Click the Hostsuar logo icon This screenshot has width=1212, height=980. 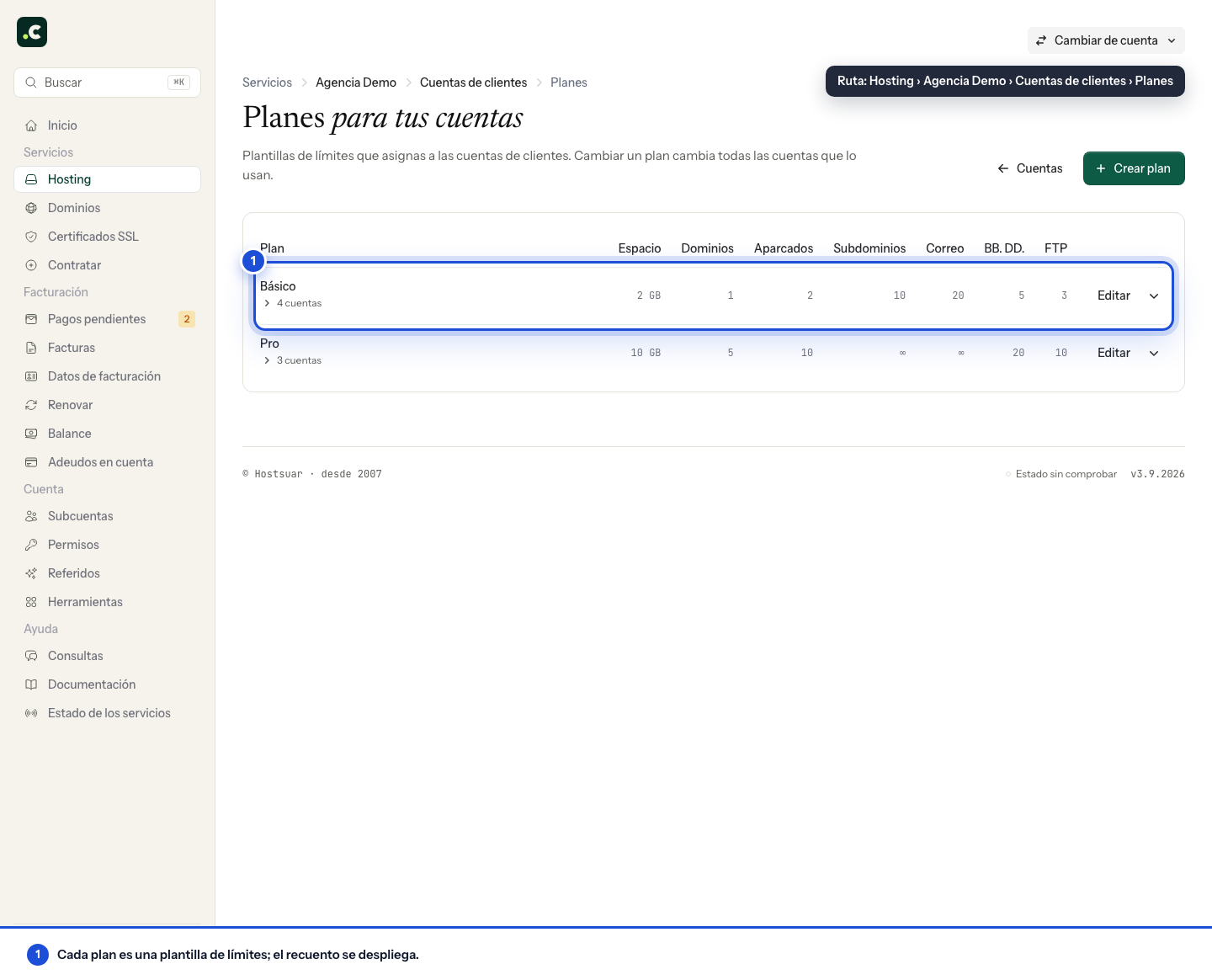point(32,32)
